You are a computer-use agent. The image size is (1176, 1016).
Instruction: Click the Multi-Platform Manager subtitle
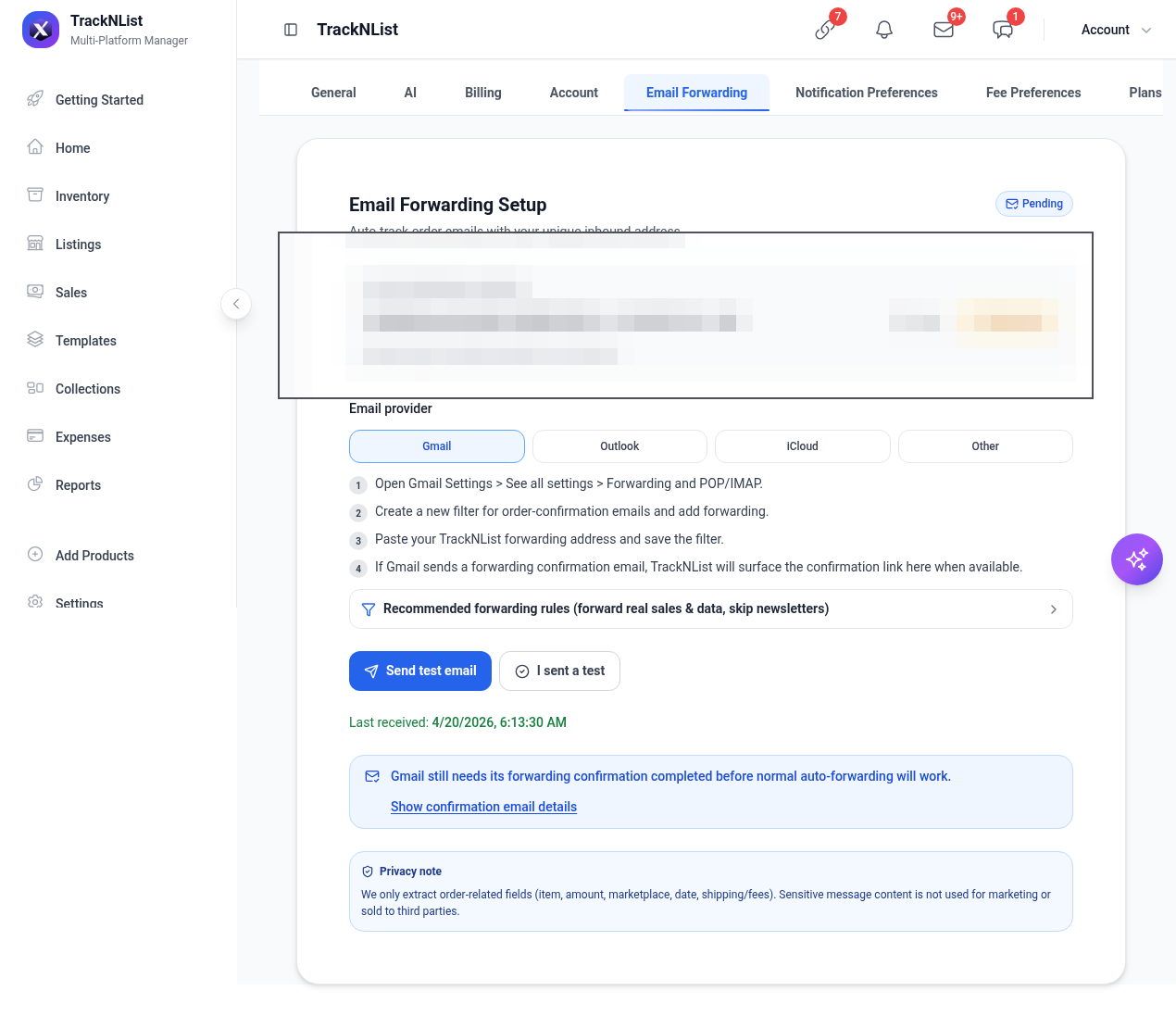click(129, 41)
